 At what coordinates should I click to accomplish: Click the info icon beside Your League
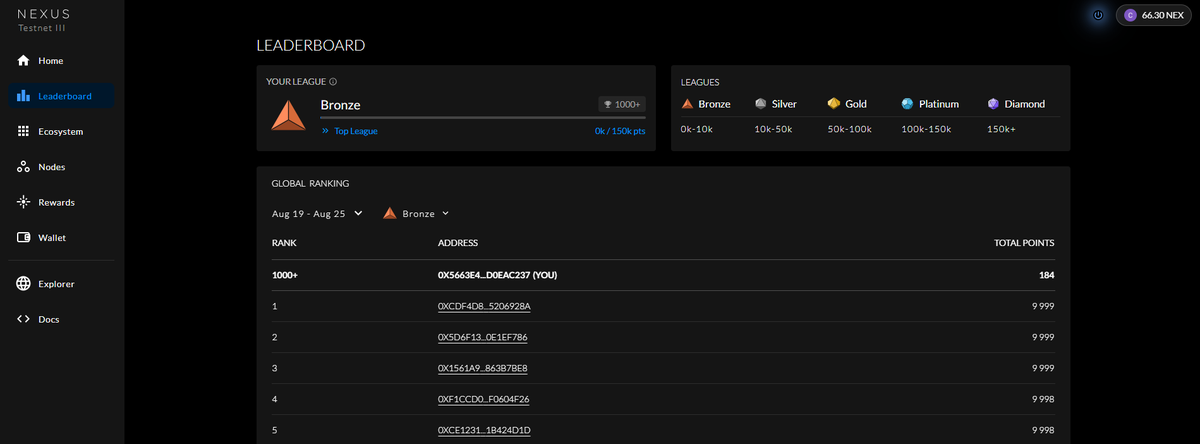(x=333, y=82)
